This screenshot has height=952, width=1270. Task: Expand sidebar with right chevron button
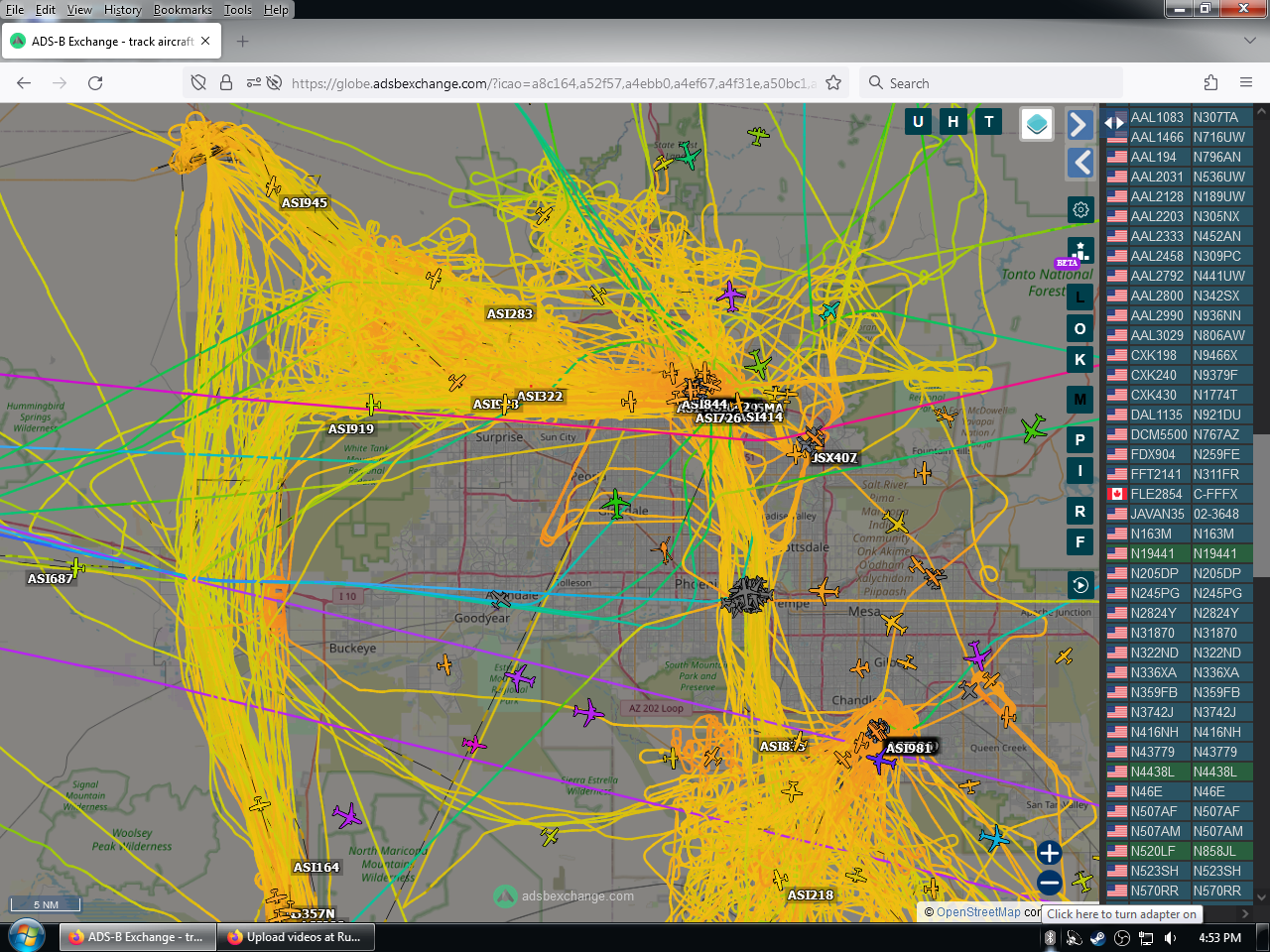(1079, 124)
